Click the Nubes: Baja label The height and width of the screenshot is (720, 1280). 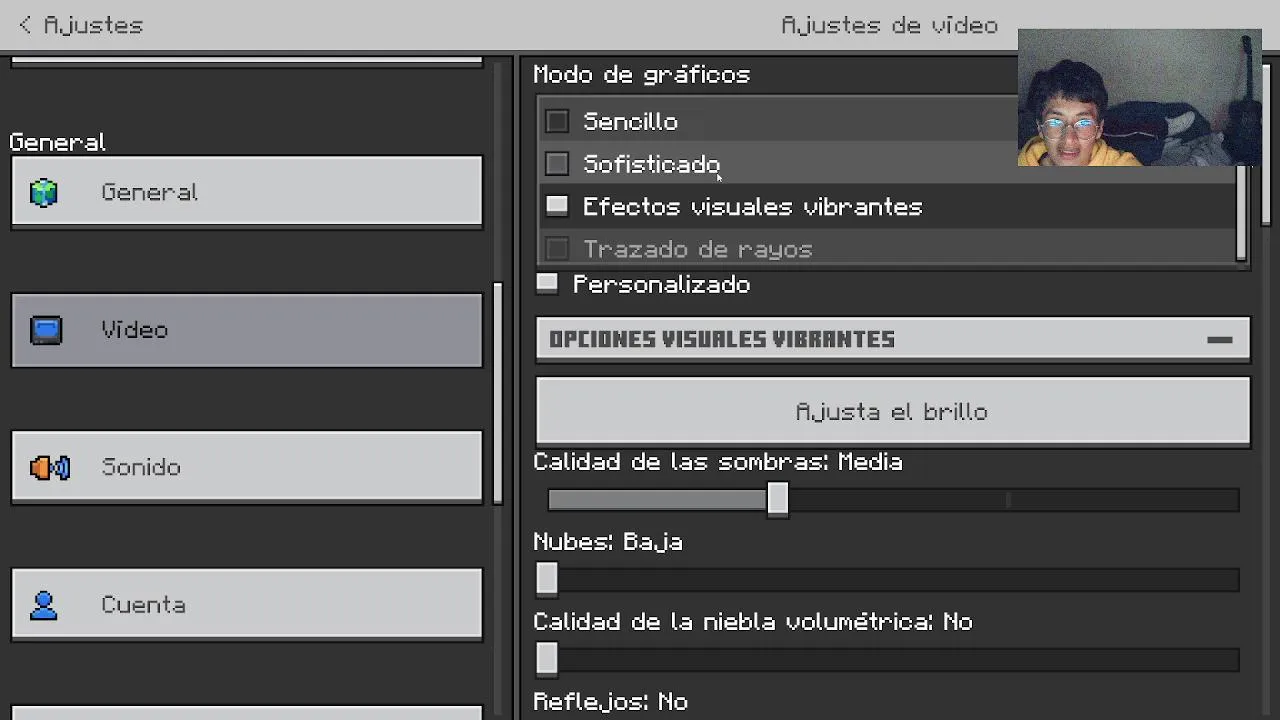(607, 542)
